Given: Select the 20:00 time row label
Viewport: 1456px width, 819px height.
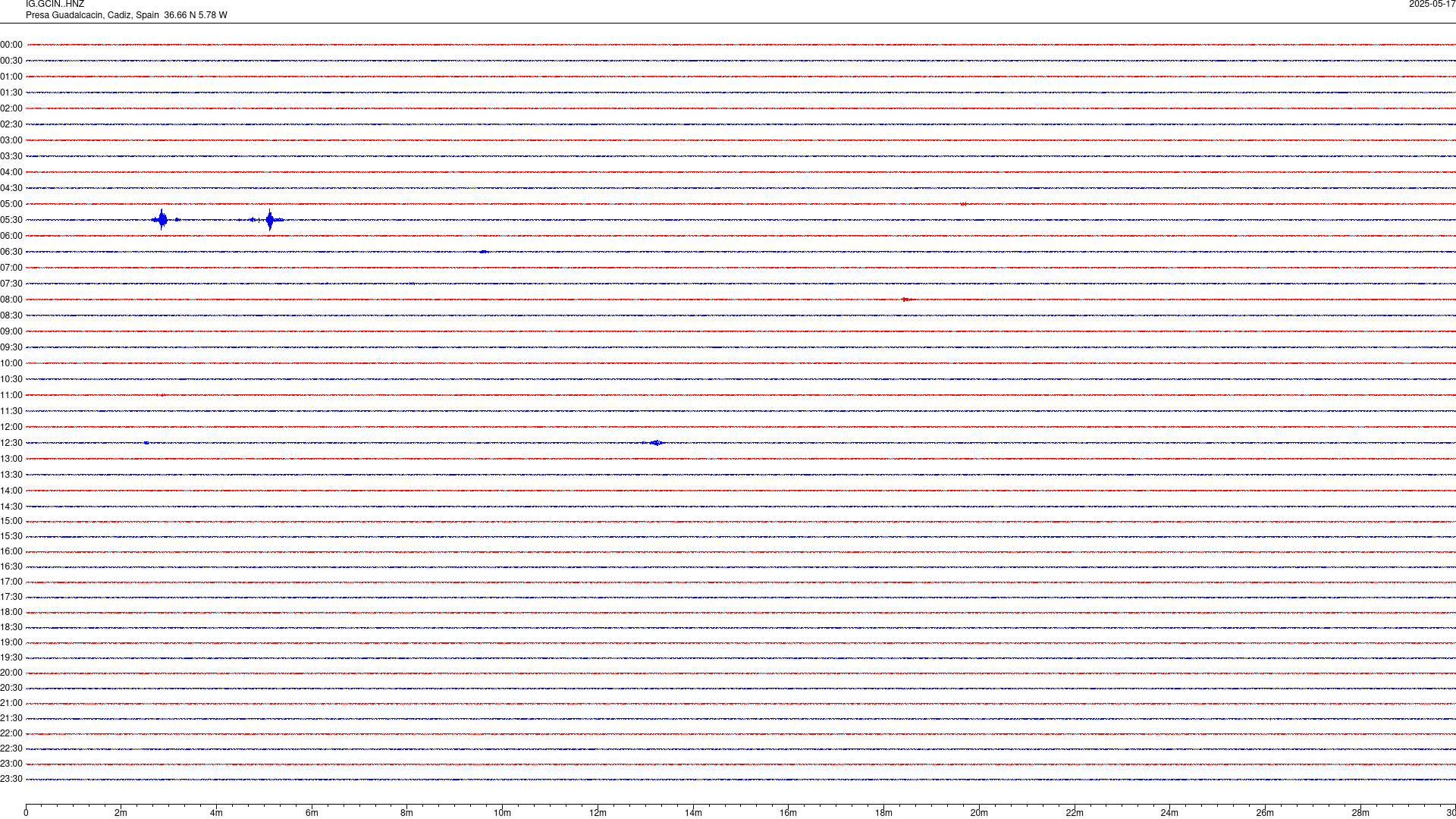Looking at the screenshot, I should 11,673.
